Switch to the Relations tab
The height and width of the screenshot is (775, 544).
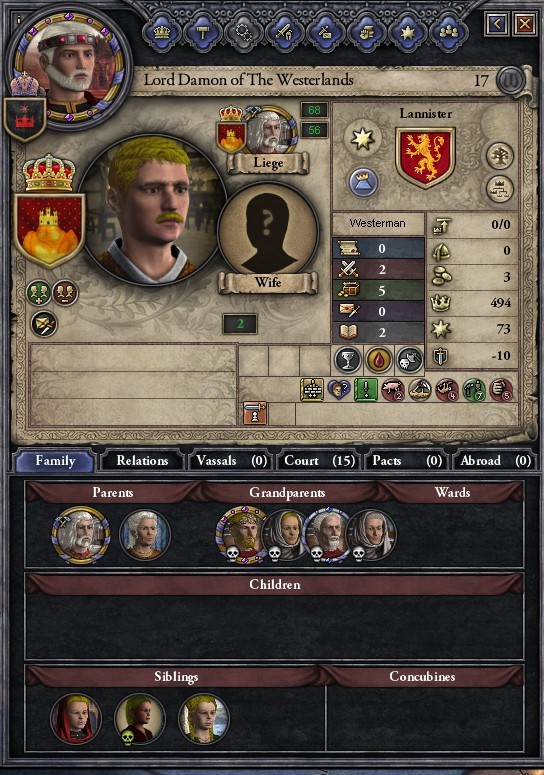(142, 461)
